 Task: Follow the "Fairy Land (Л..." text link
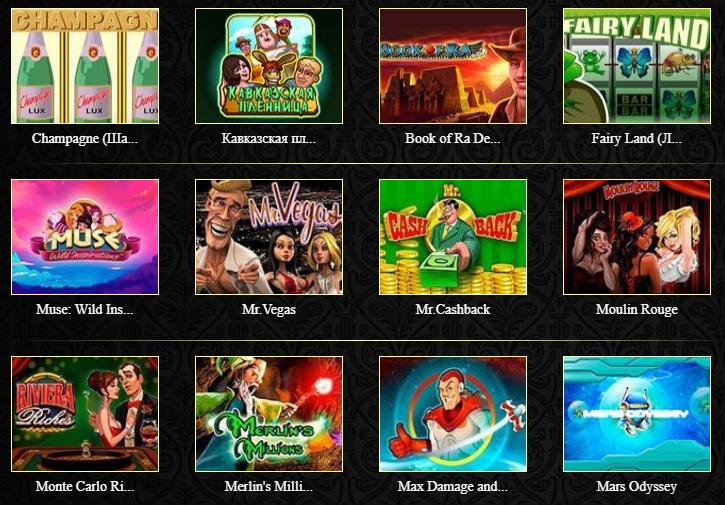637,138
